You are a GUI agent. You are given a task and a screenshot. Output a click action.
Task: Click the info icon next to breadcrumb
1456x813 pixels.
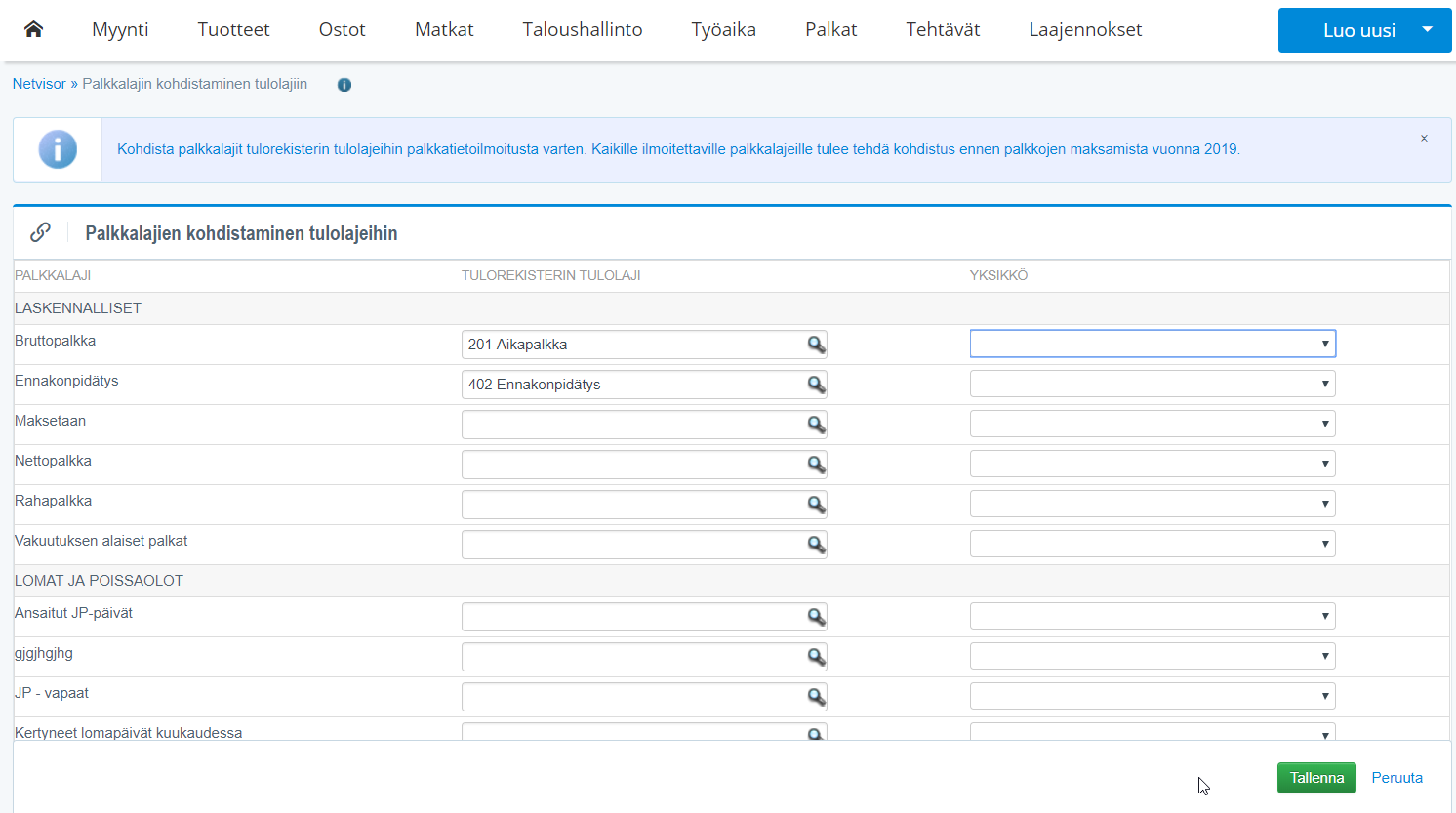coord(344,85)
